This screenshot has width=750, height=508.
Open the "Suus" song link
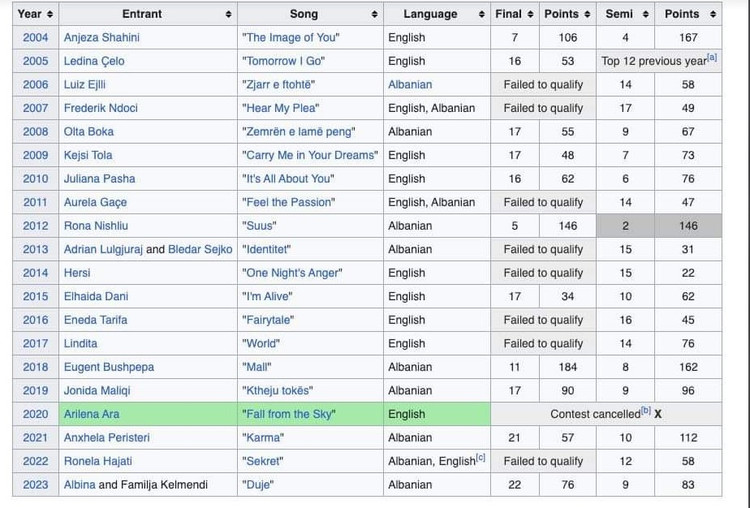259,226
